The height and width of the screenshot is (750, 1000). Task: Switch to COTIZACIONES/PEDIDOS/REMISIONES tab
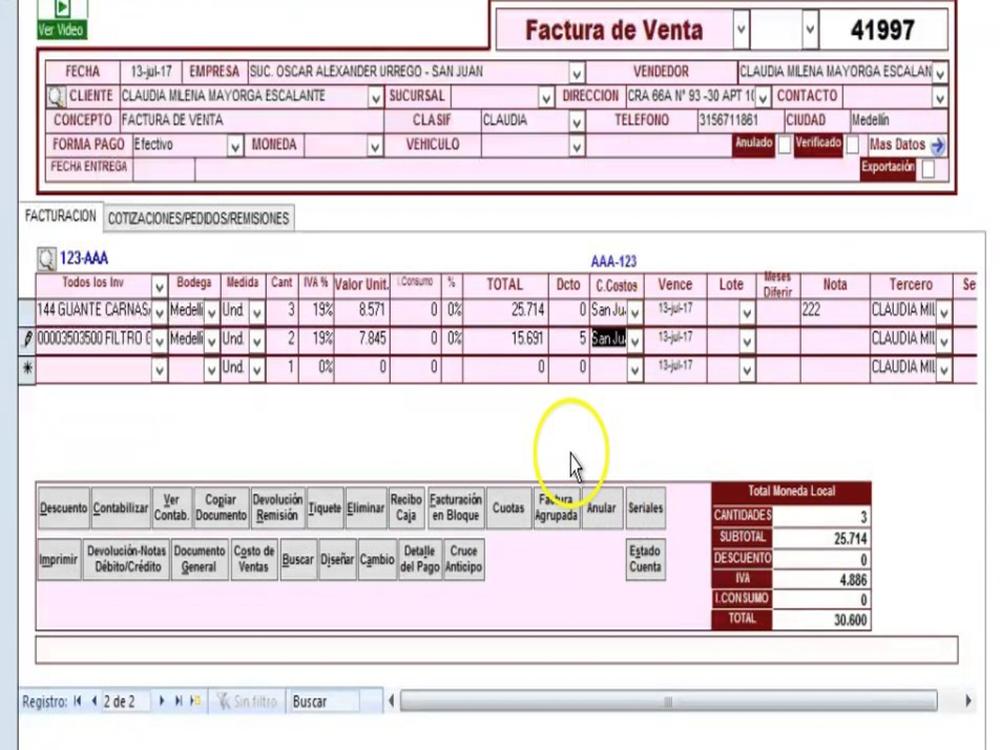pyautogui.click(x=198, y=219)
